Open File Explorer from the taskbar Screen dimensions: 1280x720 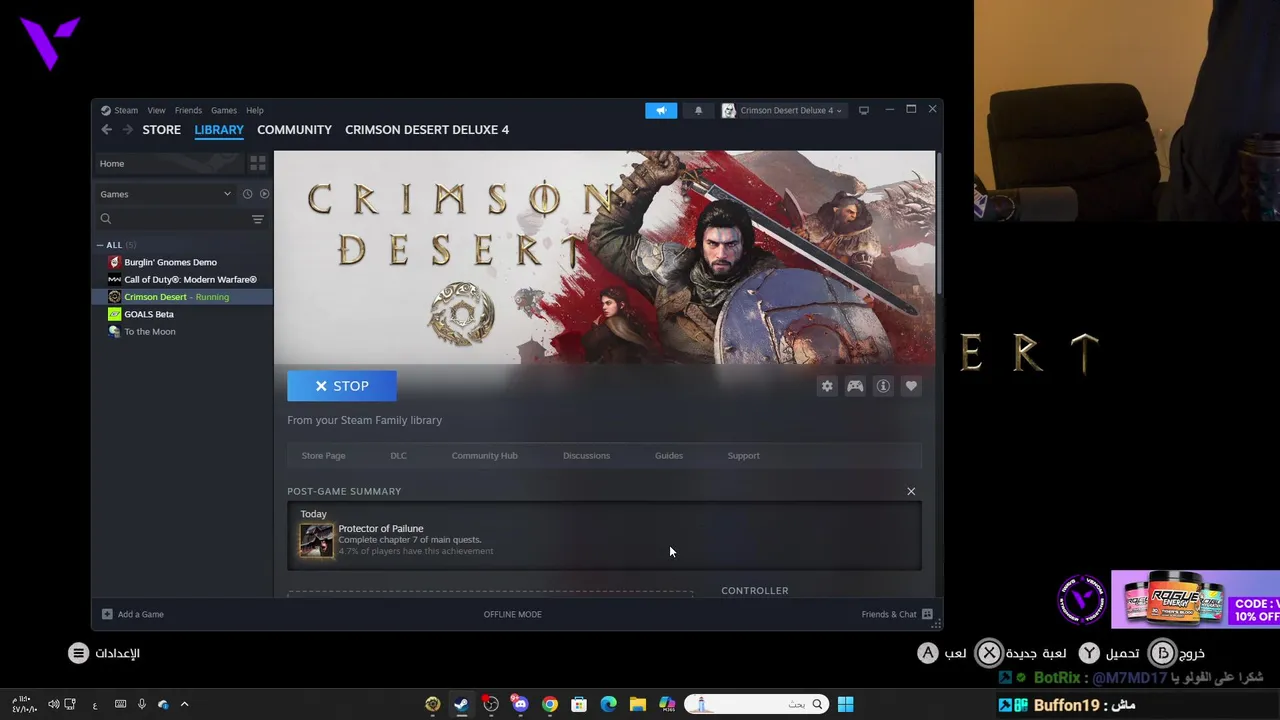638,704
